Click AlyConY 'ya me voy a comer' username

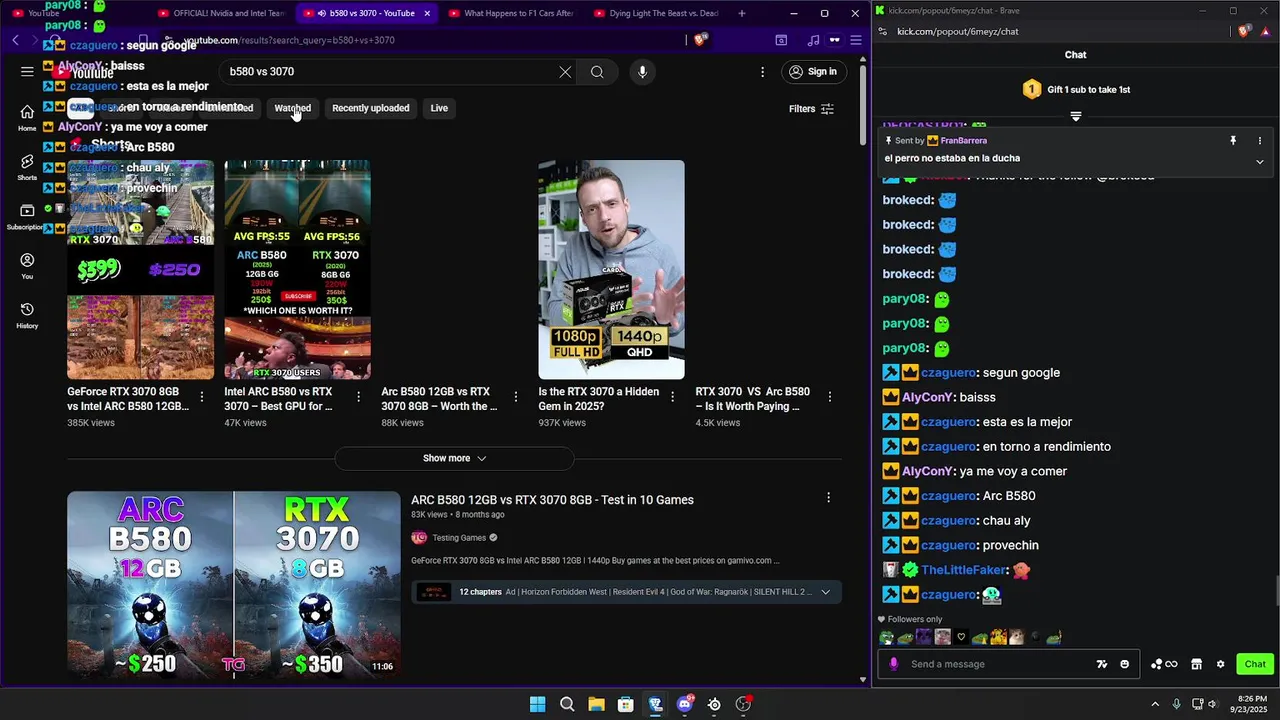pyautogui.click(x=927, y=471)
